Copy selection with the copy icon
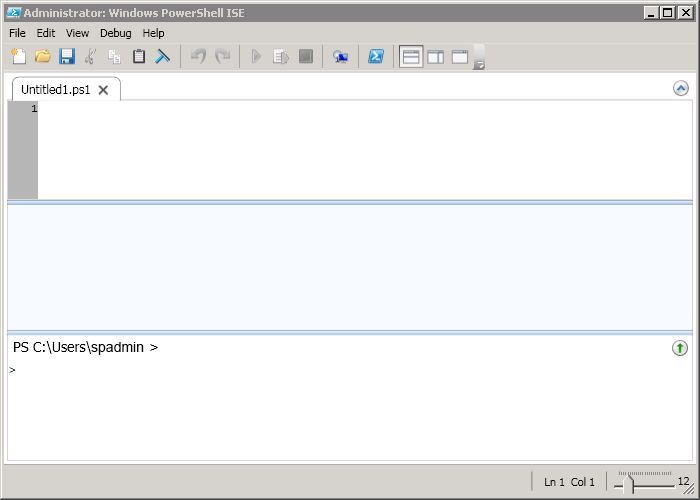This screenshot has width=700, height=500. coord(115,56)
